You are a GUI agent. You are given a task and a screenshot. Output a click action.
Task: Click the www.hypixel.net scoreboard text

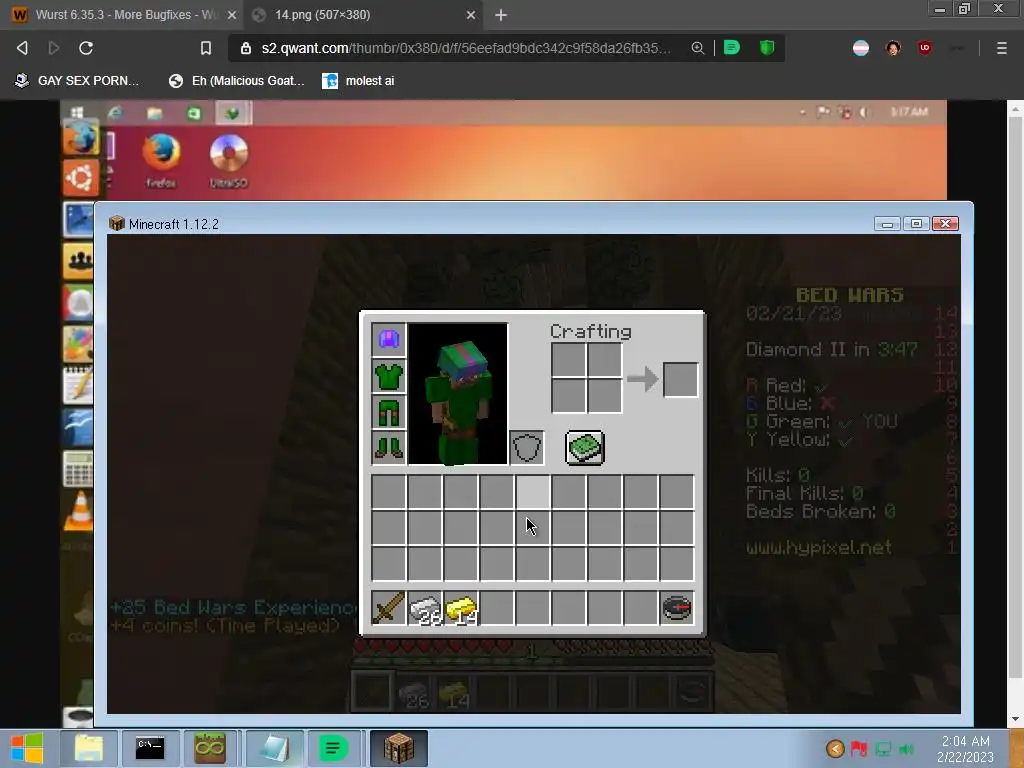pos(819,547)
